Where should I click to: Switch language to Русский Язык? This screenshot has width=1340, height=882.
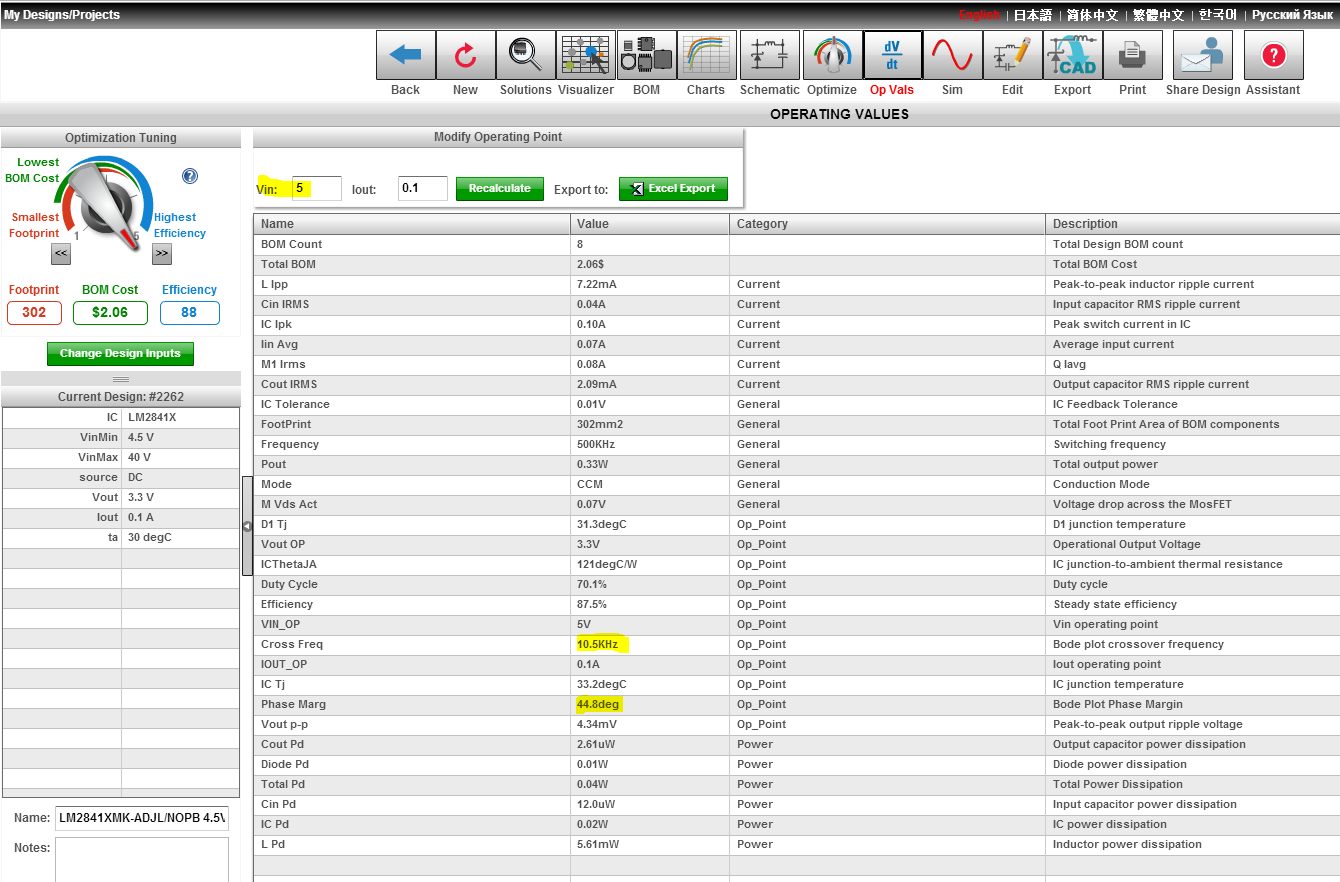tap(1291, 15)
